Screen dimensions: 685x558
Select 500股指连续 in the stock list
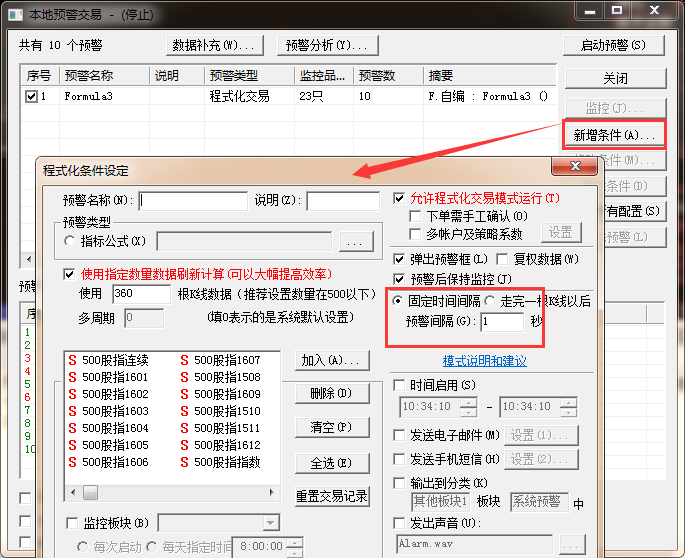point(112,360)
